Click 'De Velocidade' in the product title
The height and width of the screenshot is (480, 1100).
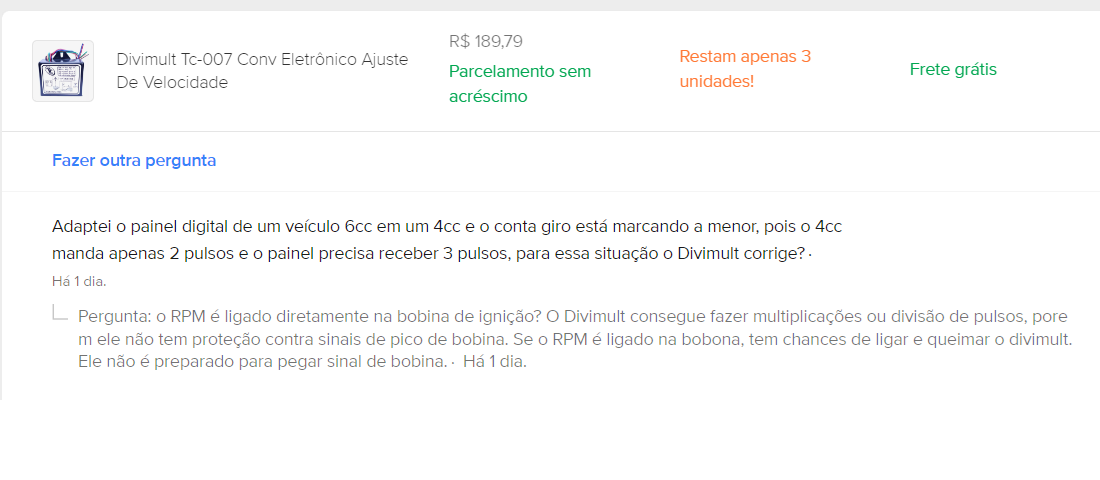[172, 83]
